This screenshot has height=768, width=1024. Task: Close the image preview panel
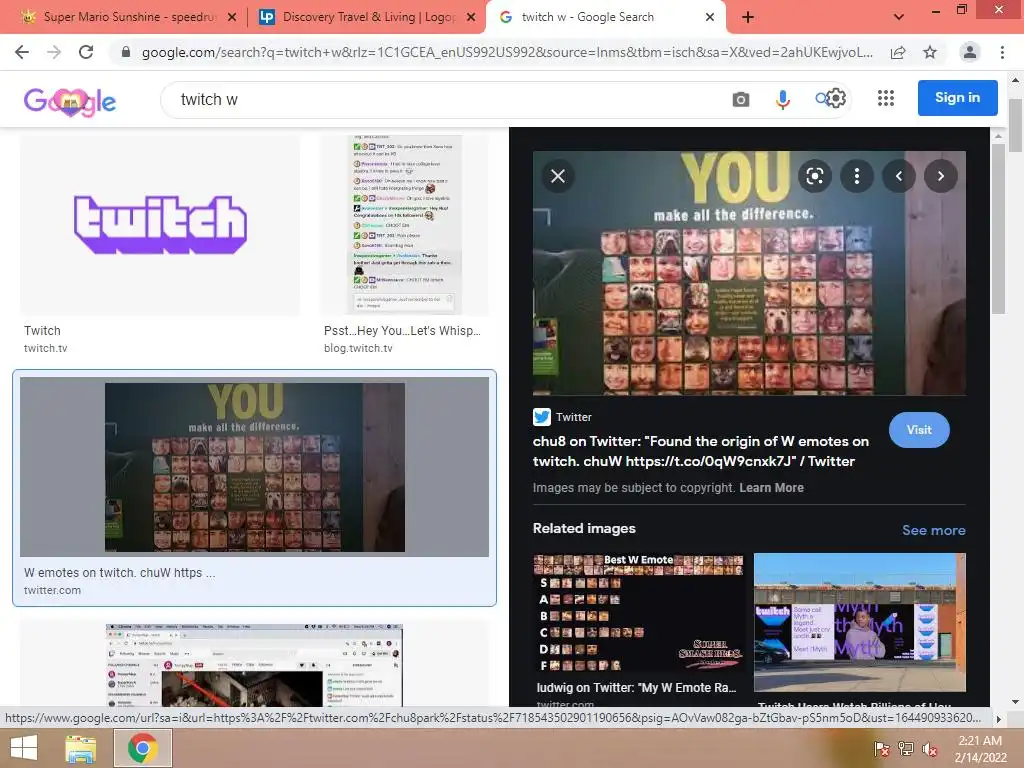click(x=558, y=176)
